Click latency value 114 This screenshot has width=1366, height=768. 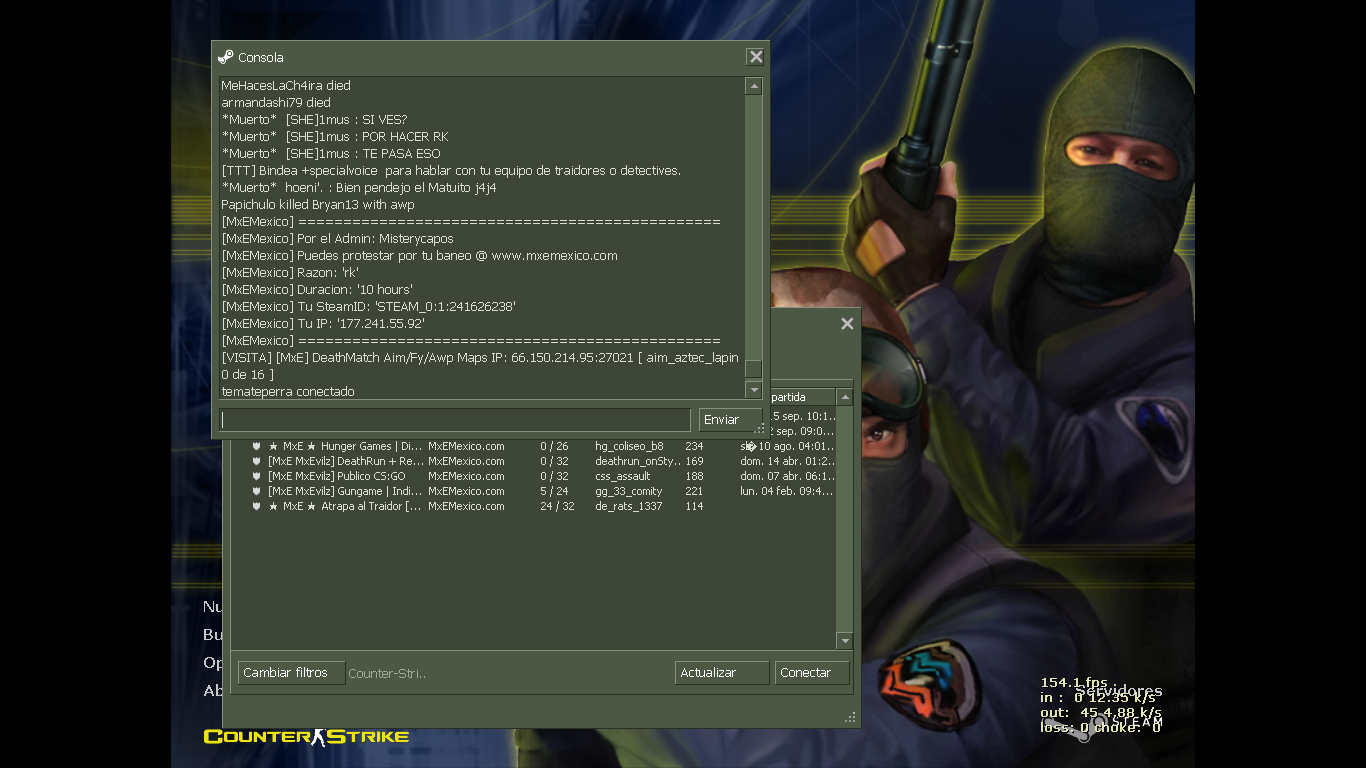click(693, 506)
